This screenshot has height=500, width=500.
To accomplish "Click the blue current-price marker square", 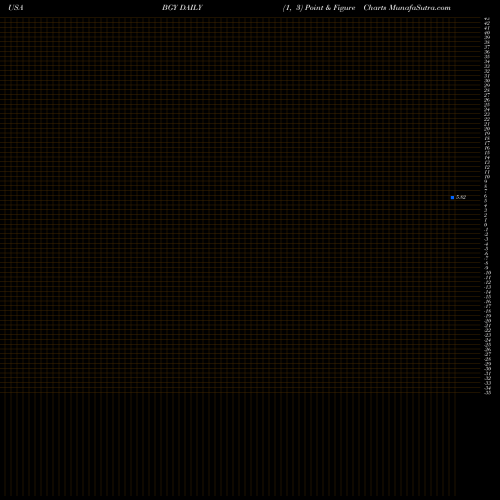I will 452,197.
